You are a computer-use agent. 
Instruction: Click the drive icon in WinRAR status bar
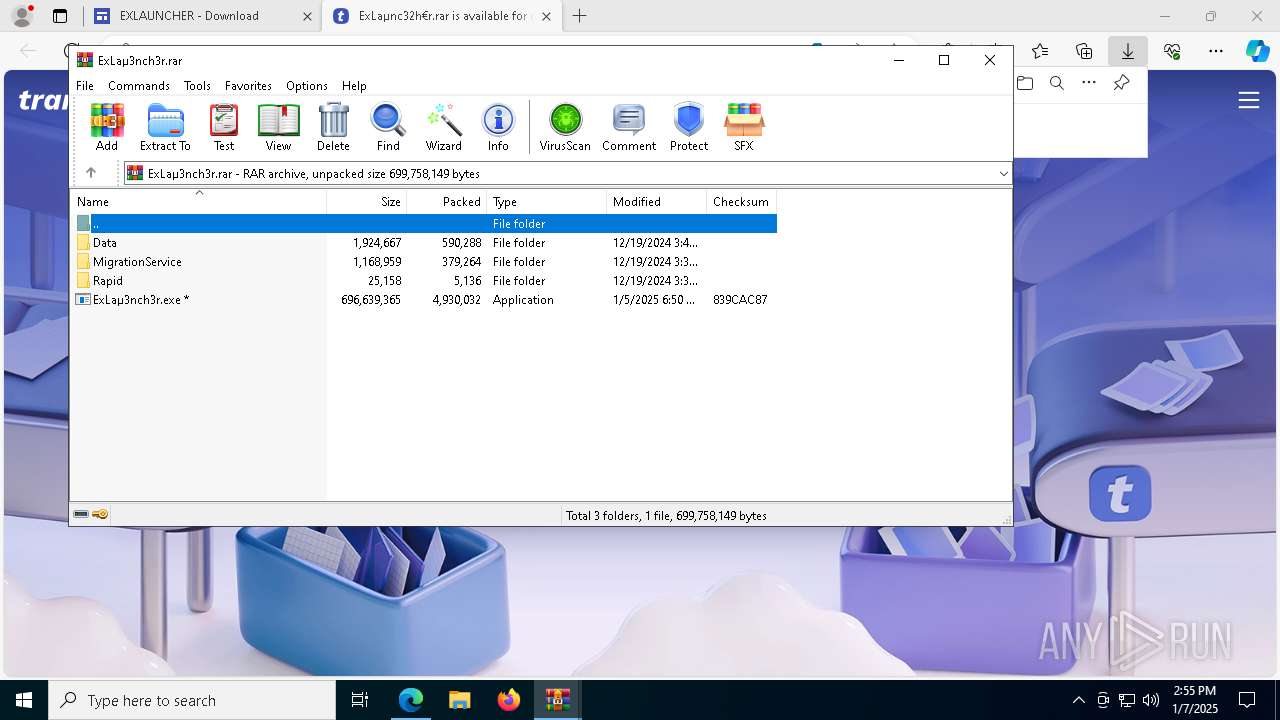pyautogui.click(x=81, y=514)
